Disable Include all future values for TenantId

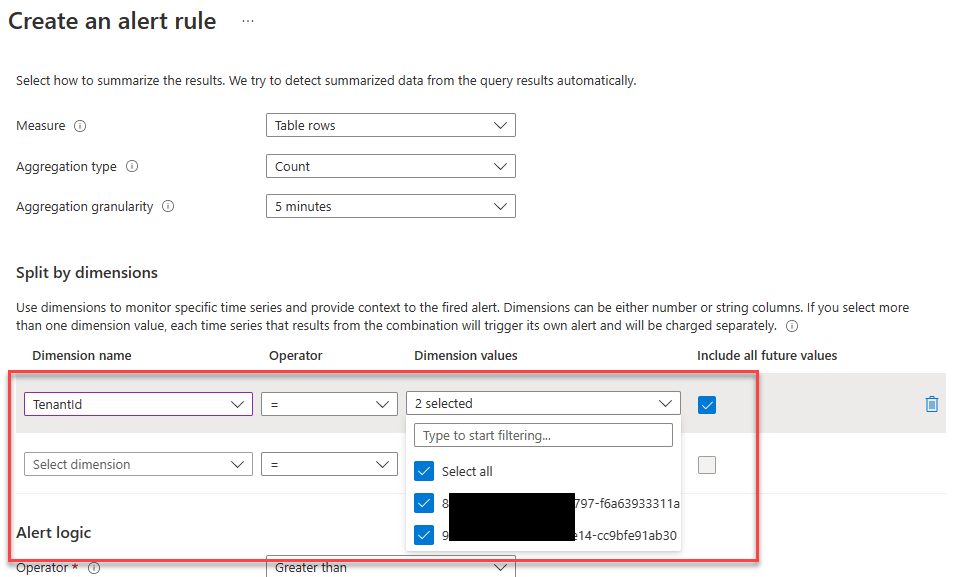(x=707, y=404)
